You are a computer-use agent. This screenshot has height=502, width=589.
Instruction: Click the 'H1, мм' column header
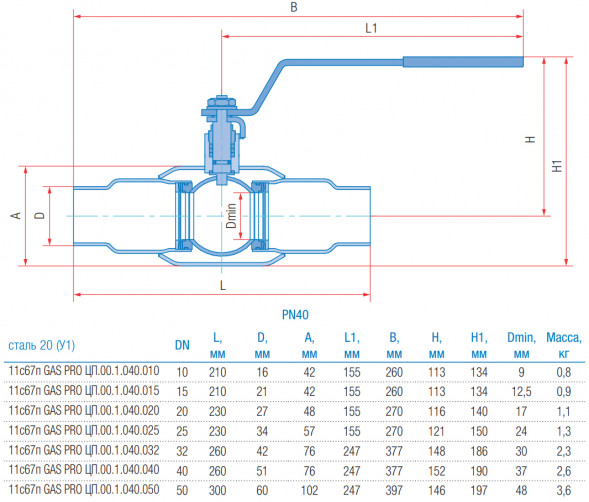click(x=479, y=345)
